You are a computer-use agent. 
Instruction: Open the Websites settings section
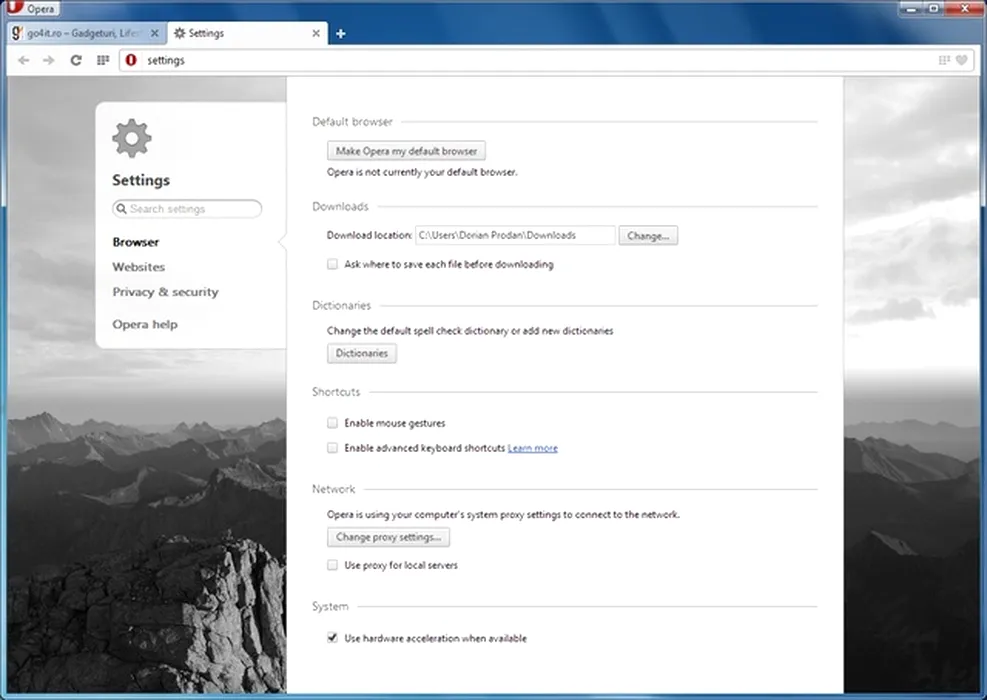click(138, 267)
